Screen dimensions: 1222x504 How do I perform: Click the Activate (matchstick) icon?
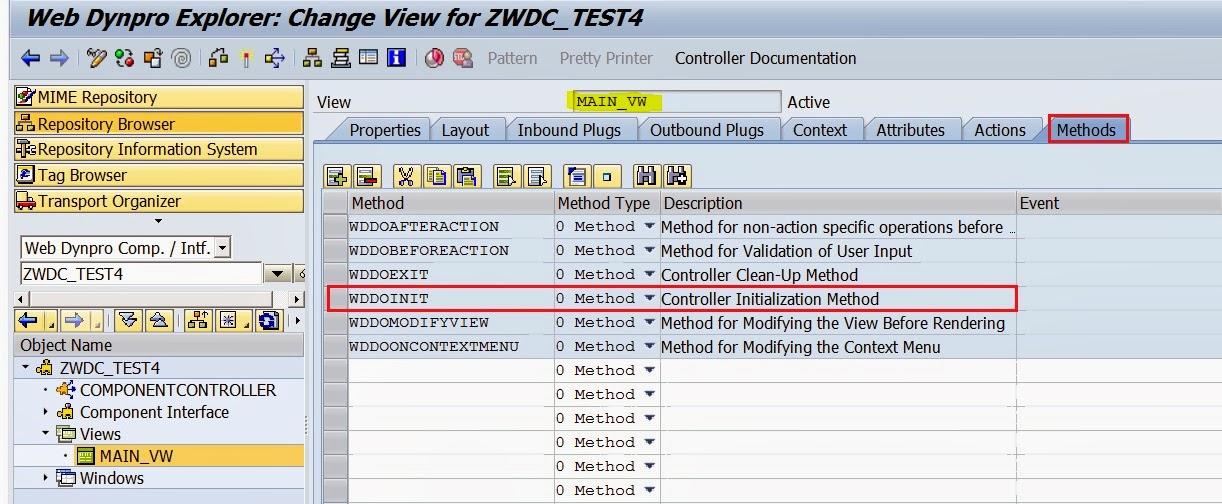[x=247, y=58]
